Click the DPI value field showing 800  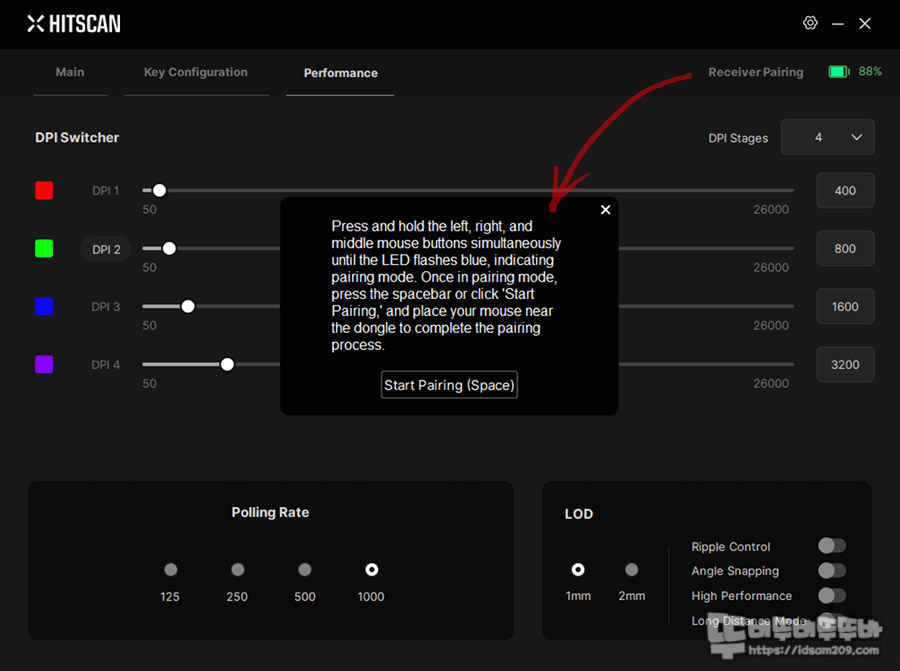(x=845, y=249)
